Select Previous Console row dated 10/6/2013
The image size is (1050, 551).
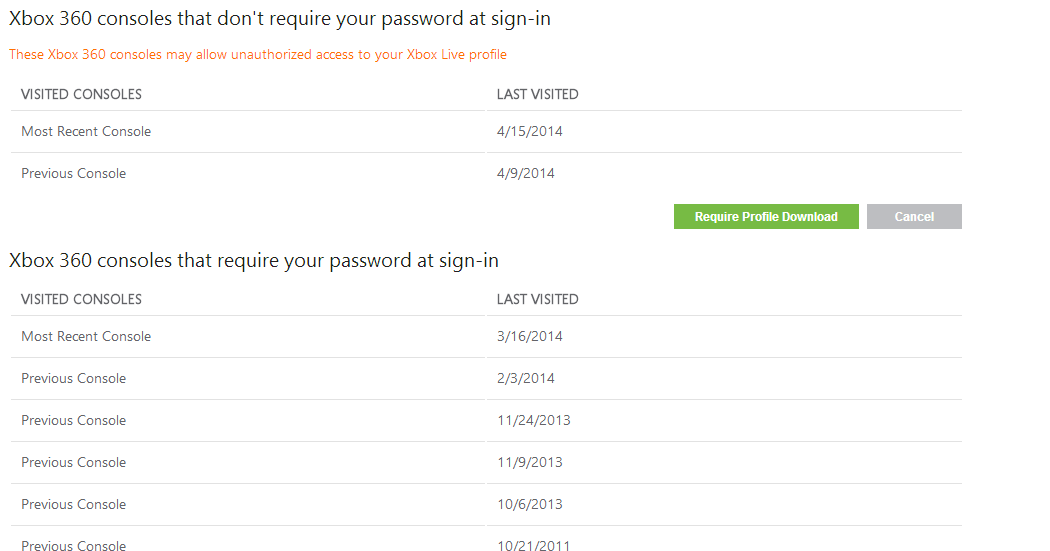click(74, 505)
